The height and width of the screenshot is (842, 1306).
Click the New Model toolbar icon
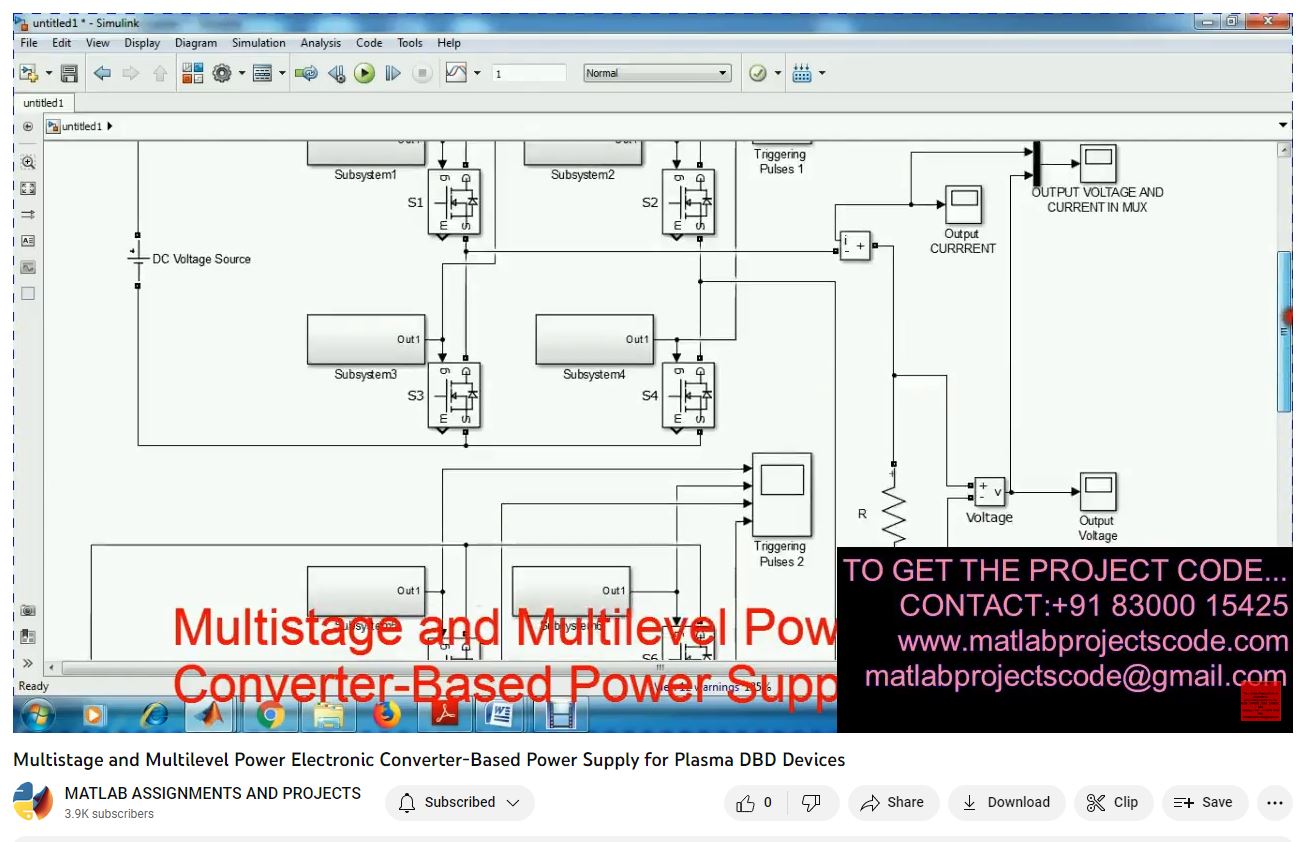(28, 73)
